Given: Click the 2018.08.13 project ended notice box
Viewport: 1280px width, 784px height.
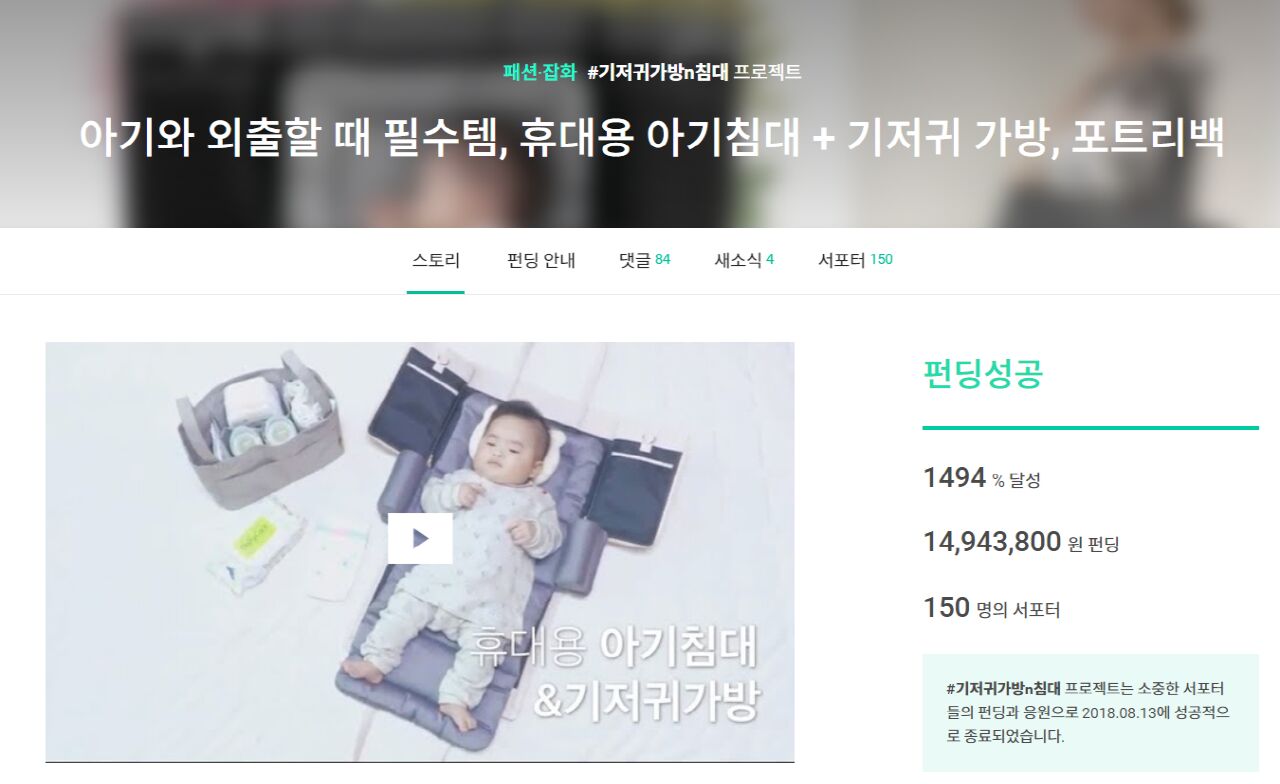Looking at the screenshot, I should coord(1090,712).
